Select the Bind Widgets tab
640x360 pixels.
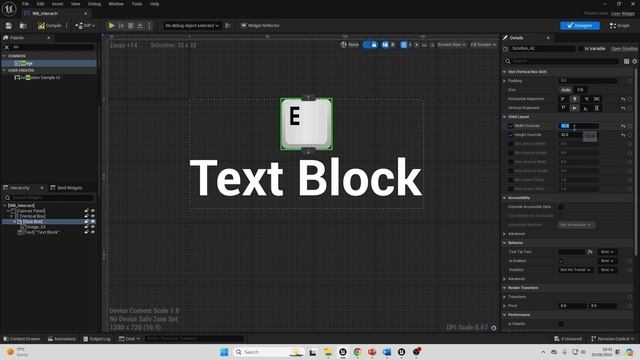point(66,188)
